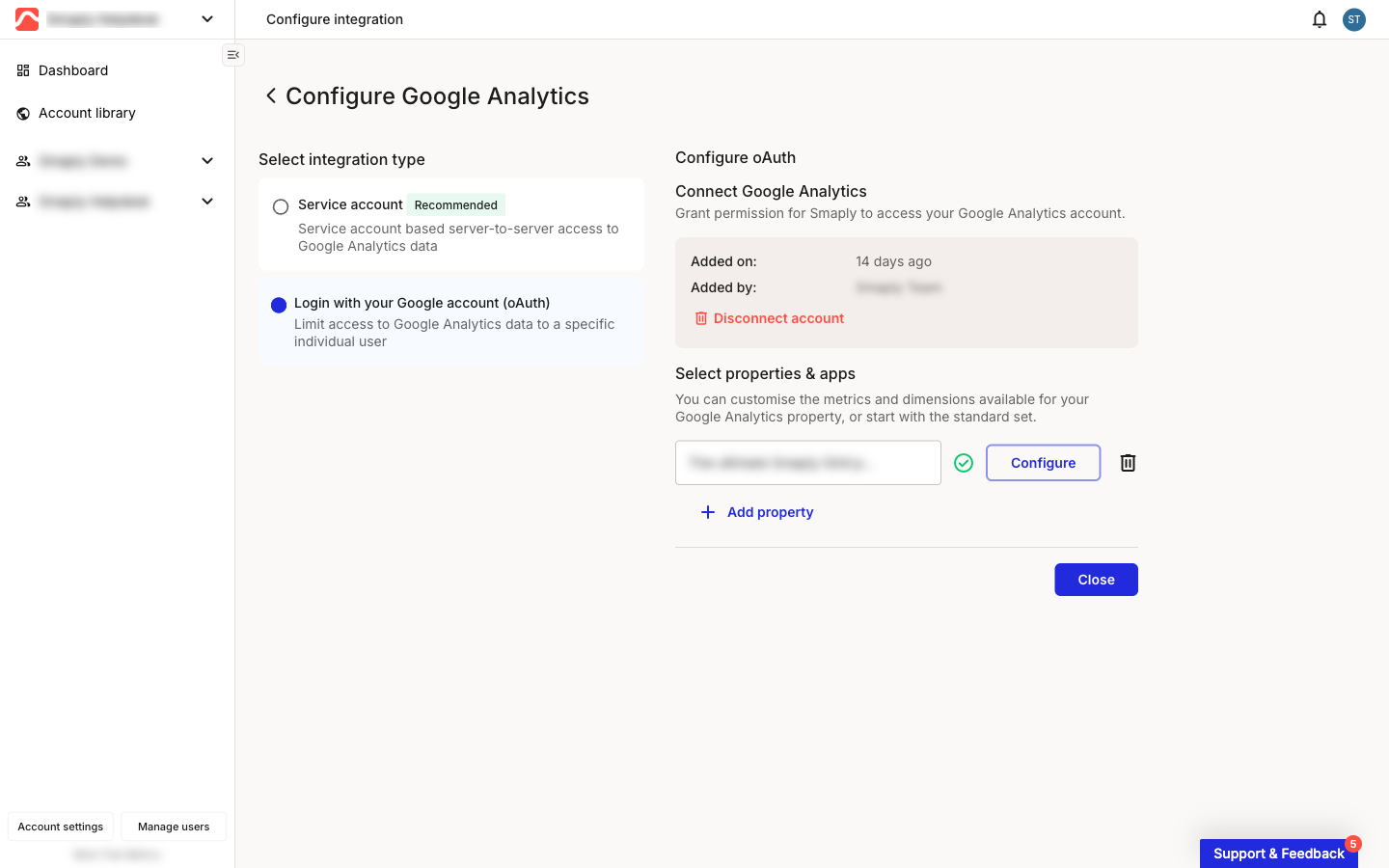Click the Configure button
The image size is (1389, 868).
[1043, 463]
